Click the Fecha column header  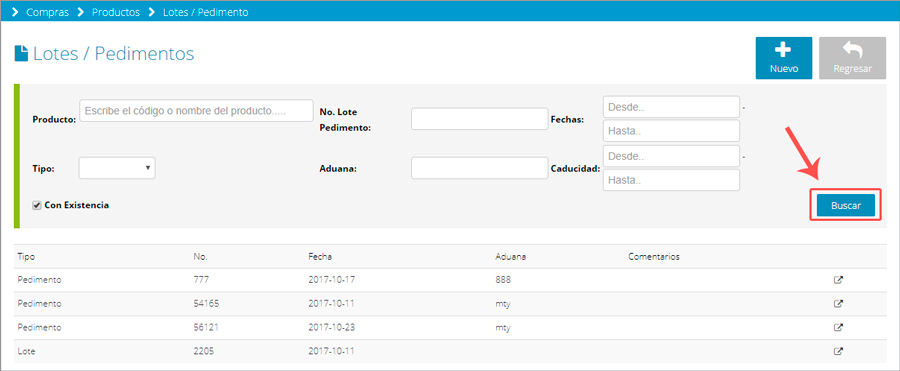point(320,257)
